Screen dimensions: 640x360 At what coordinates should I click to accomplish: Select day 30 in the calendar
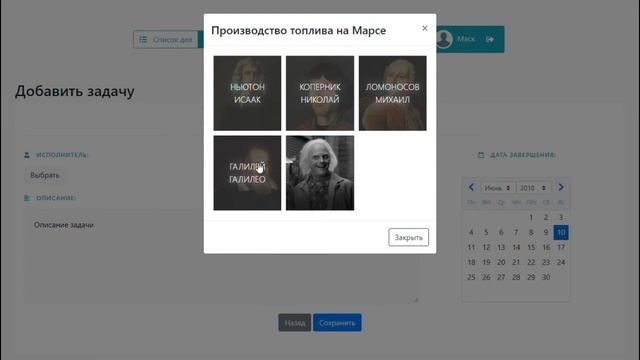546,277
